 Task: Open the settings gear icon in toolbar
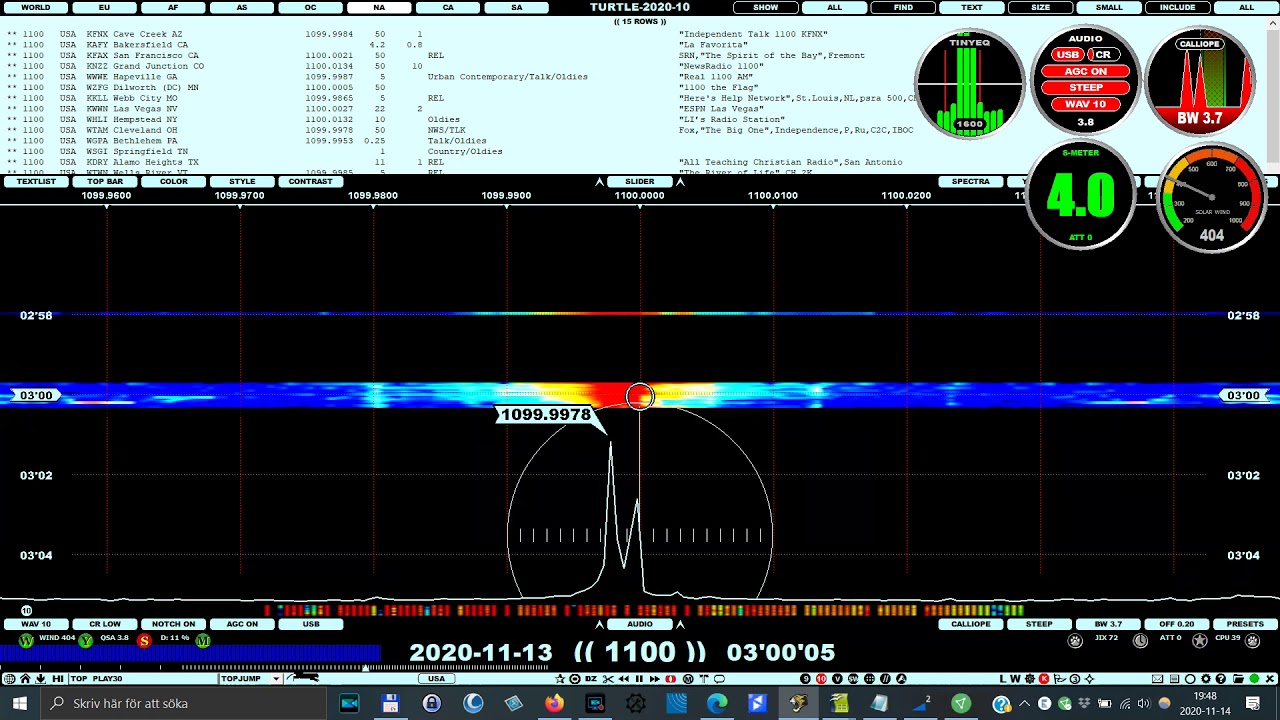1205,679
